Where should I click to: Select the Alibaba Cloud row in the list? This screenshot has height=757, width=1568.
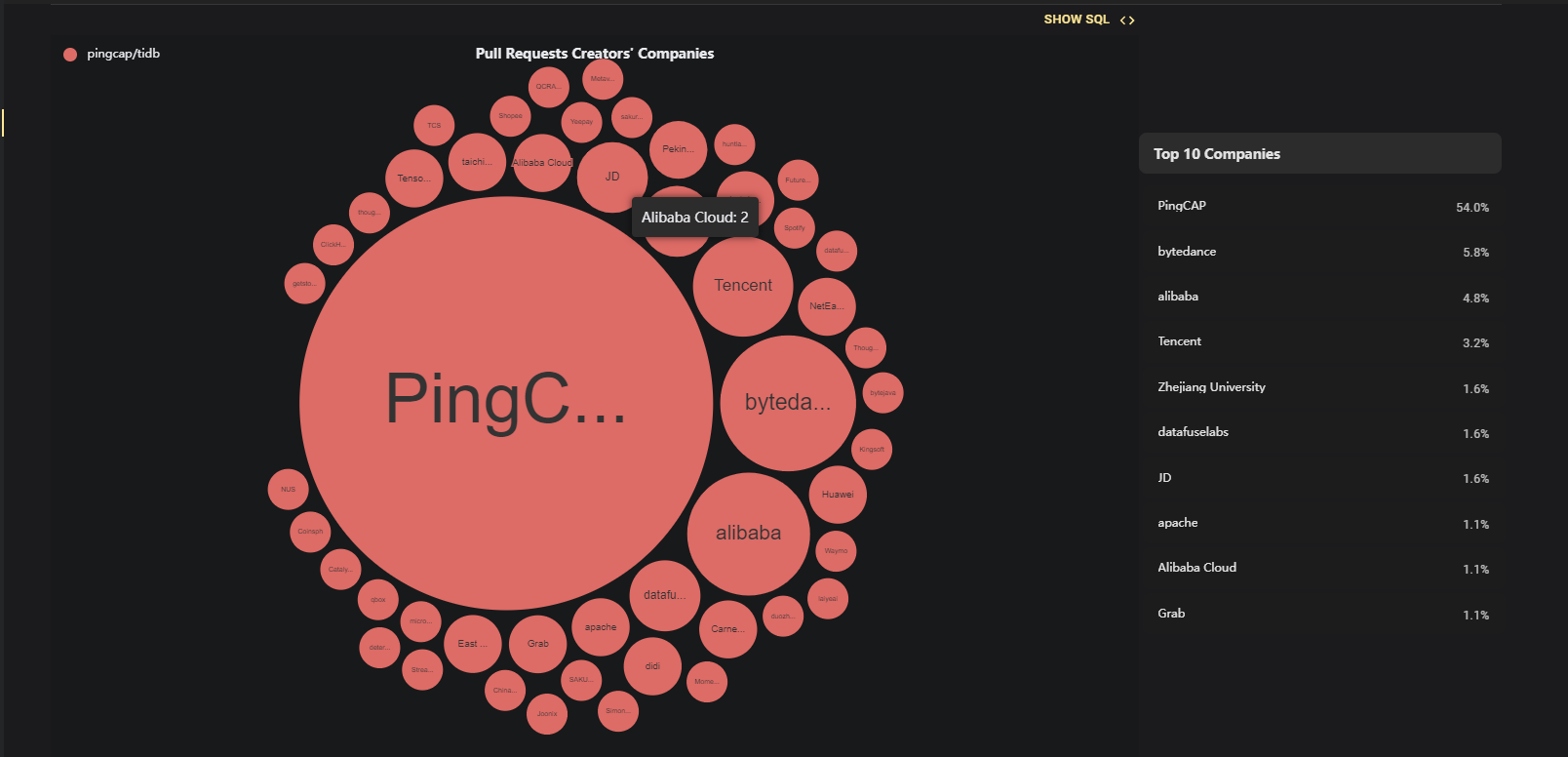click(1320, 568)
